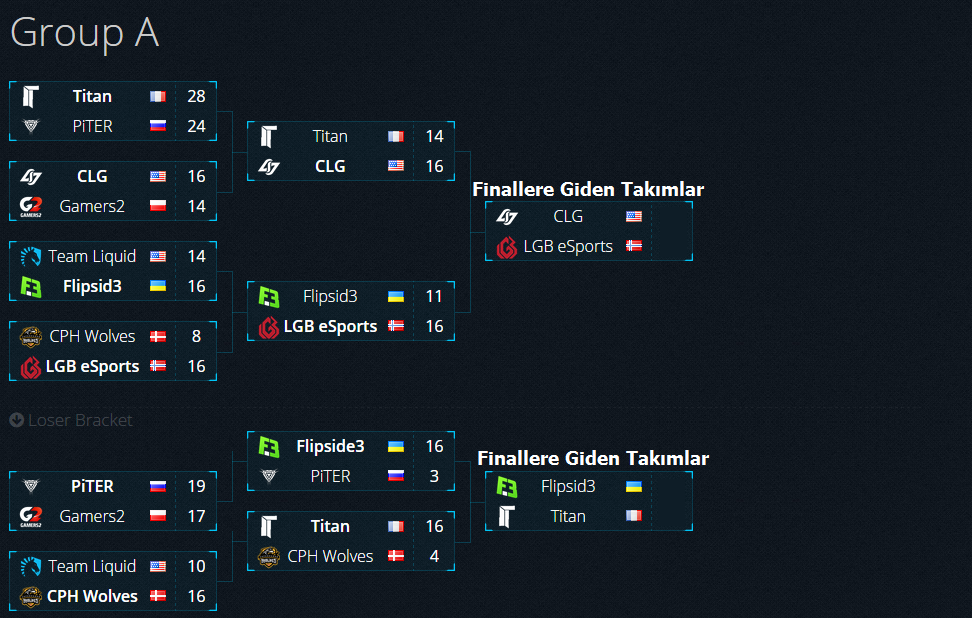Viewport: 972px width, 618px height.
Task: Select CLG team name in Titan semifinal
Action: coord(330,167)
